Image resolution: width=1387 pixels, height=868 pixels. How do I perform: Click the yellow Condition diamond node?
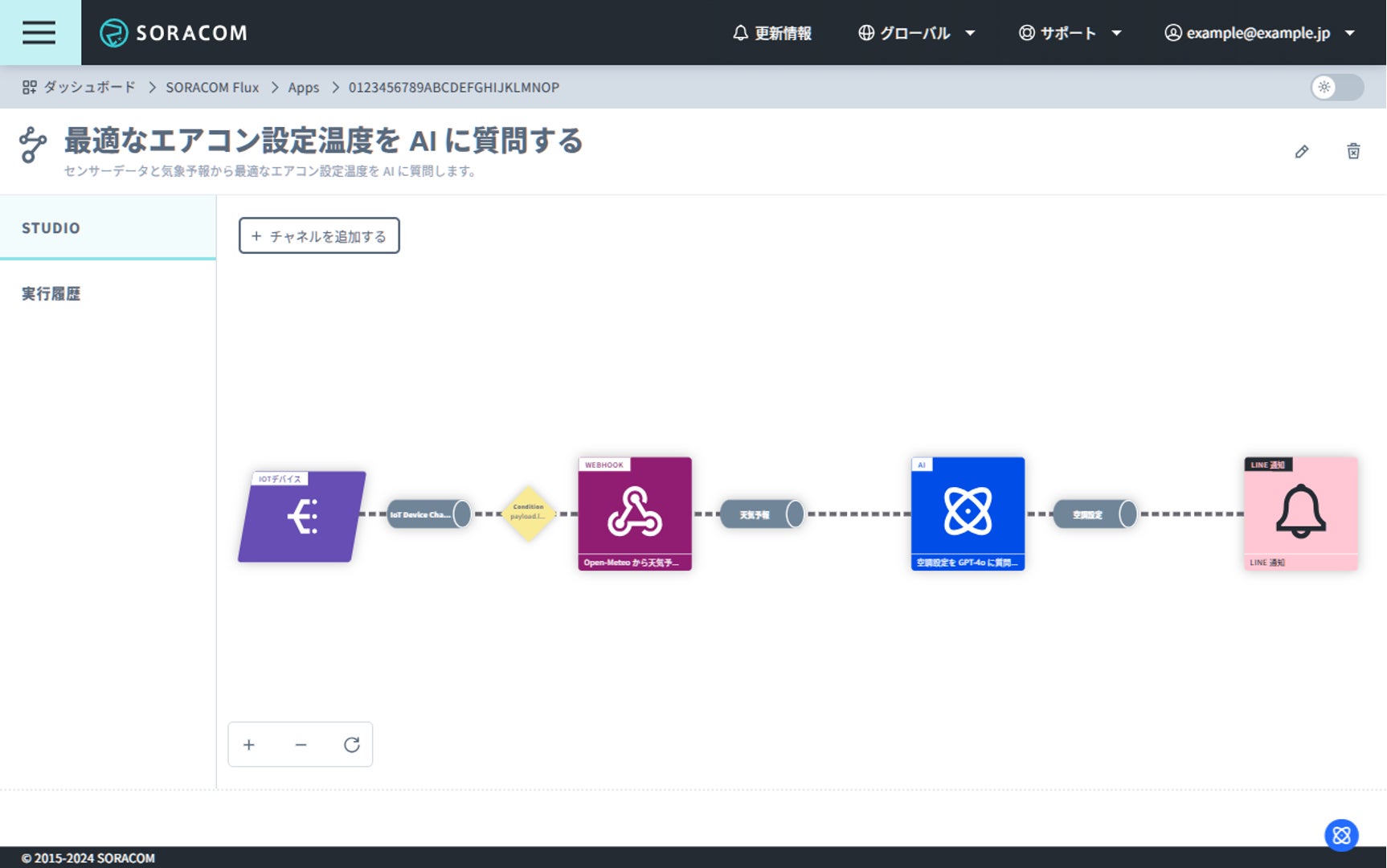(528, 513)
